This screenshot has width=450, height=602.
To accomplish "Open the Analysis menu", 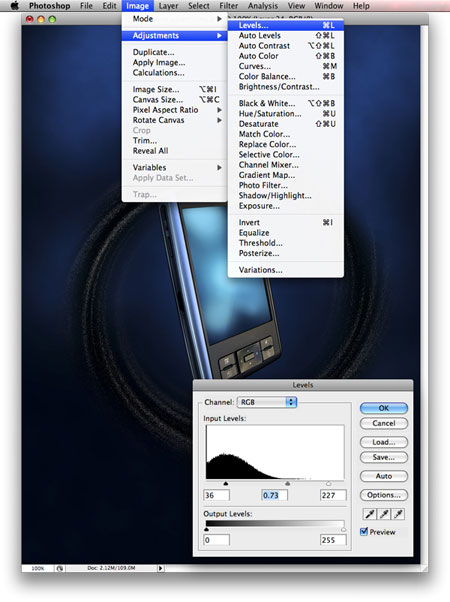I will point(263,6).
